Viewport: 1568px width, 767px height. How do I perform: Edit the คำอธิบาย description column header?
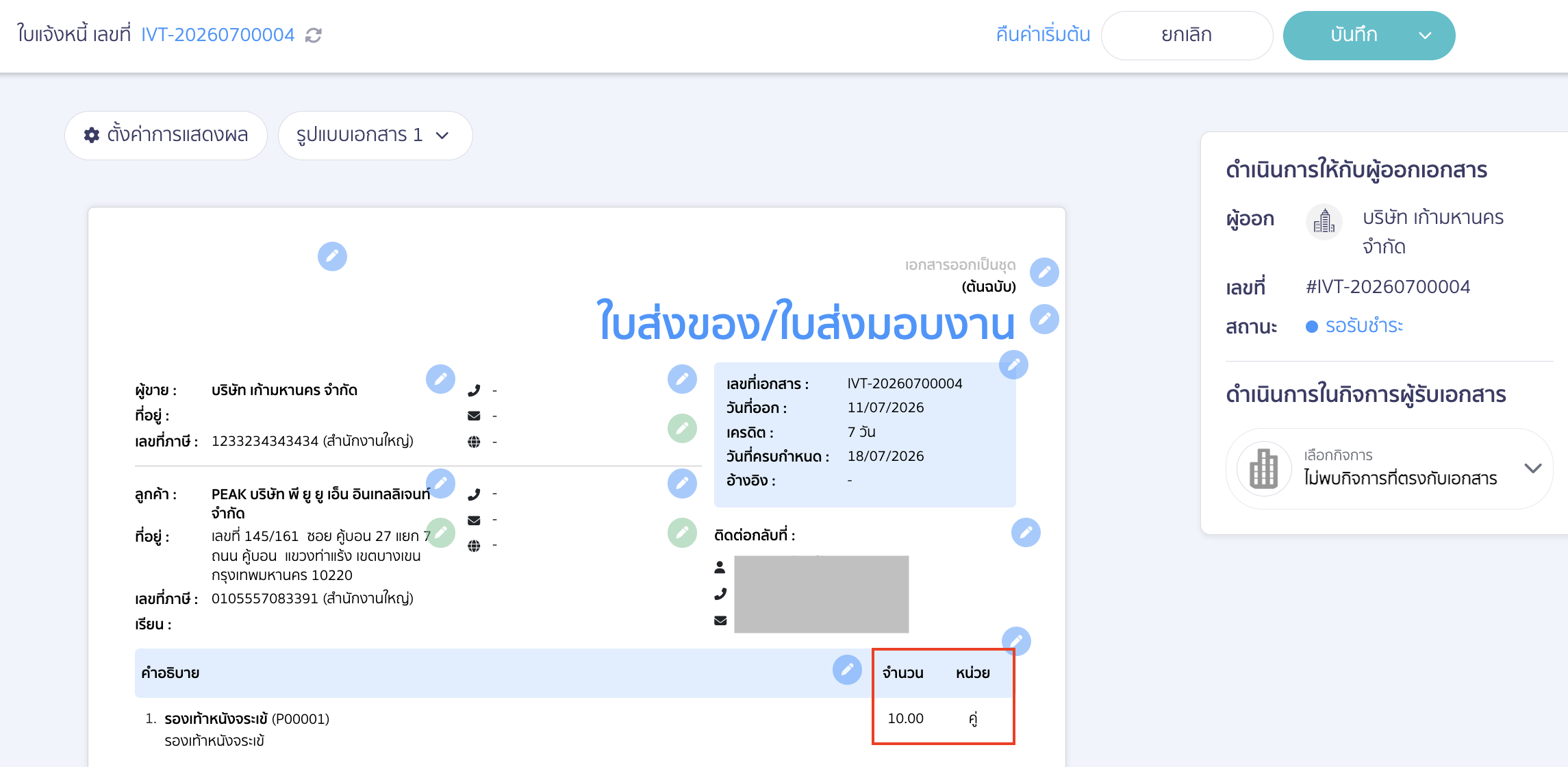pos(847,669)
